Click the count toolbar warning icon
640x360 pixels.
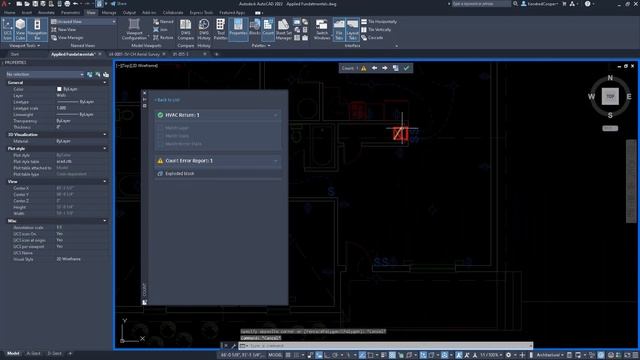pyautogui.click(x=363, y=68)
